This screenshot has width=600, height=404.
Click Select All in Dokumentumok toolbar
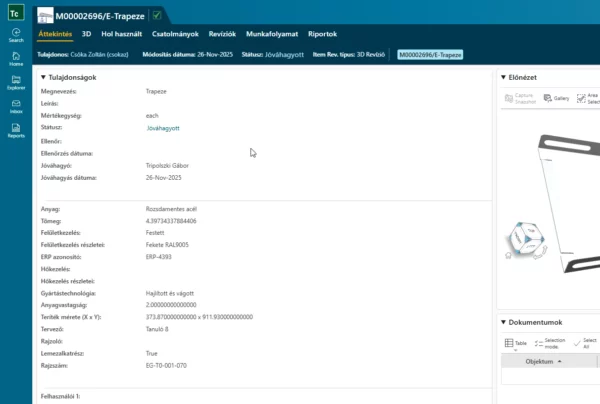pos(585,344)
